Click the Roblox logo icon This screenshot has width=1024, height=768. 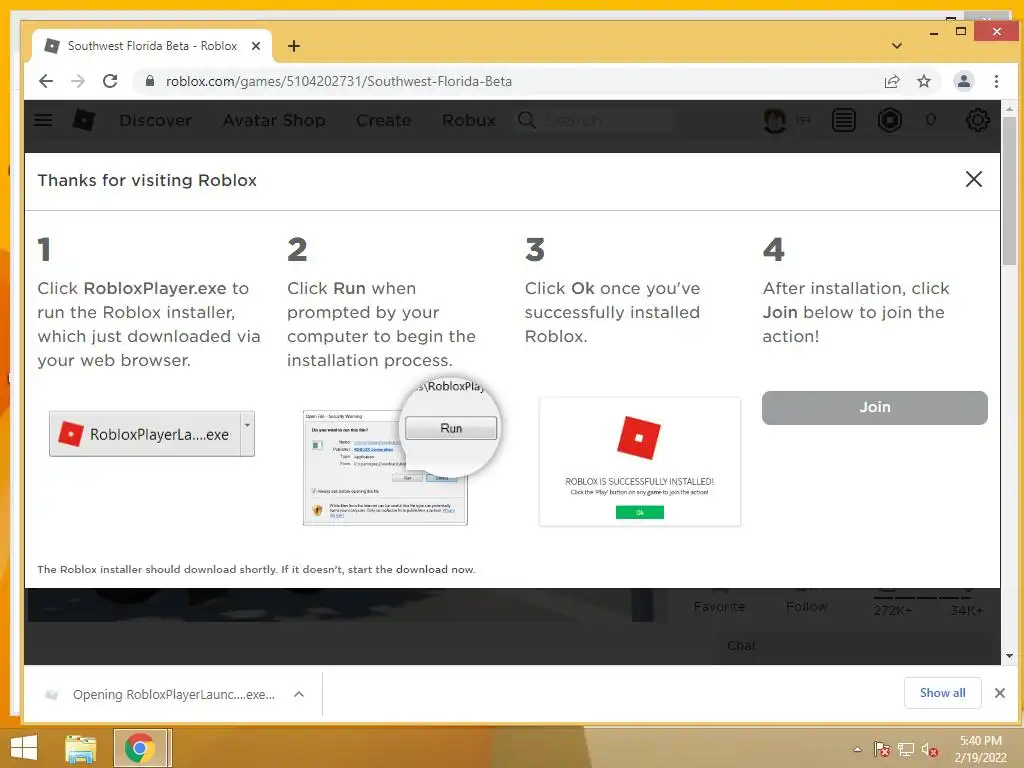[x=84, y=120]
